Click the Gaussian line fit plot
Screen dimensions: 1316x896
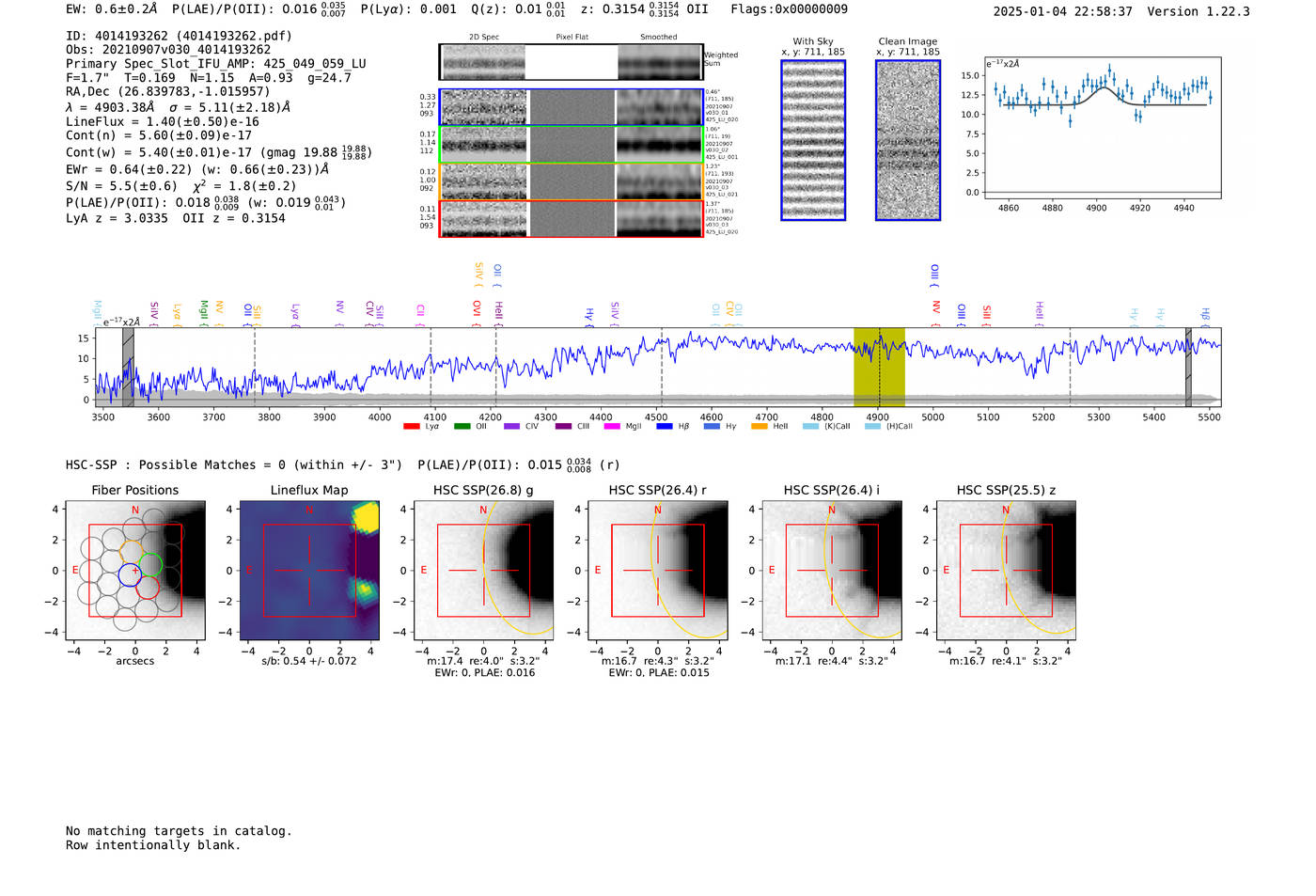point(1102,128)
